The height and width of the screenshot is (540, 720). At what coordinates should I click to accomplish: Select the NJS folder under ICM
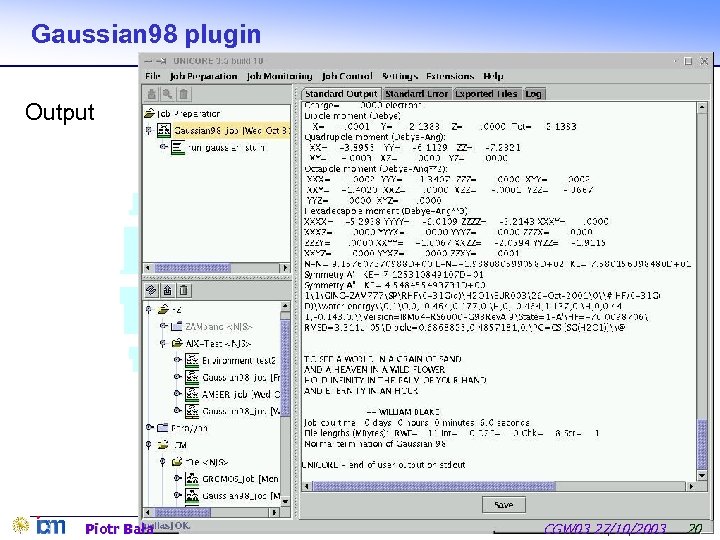(x=200, y=462)
